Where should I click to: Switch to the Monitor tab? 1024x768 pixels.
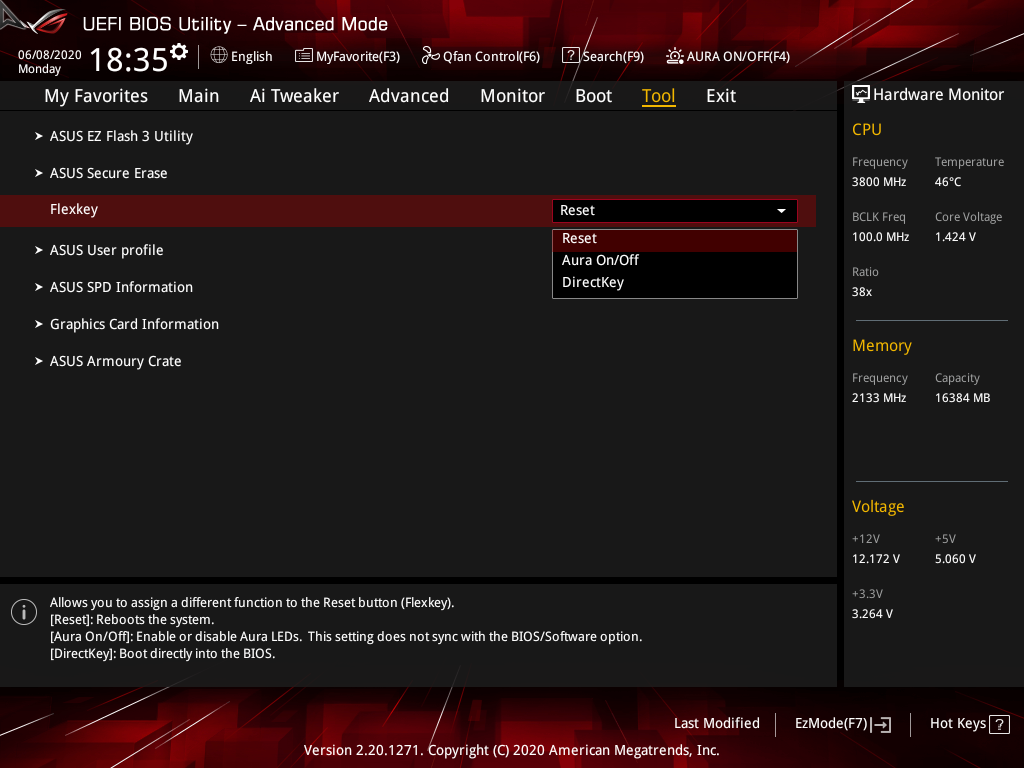click(x=512, y=96)
